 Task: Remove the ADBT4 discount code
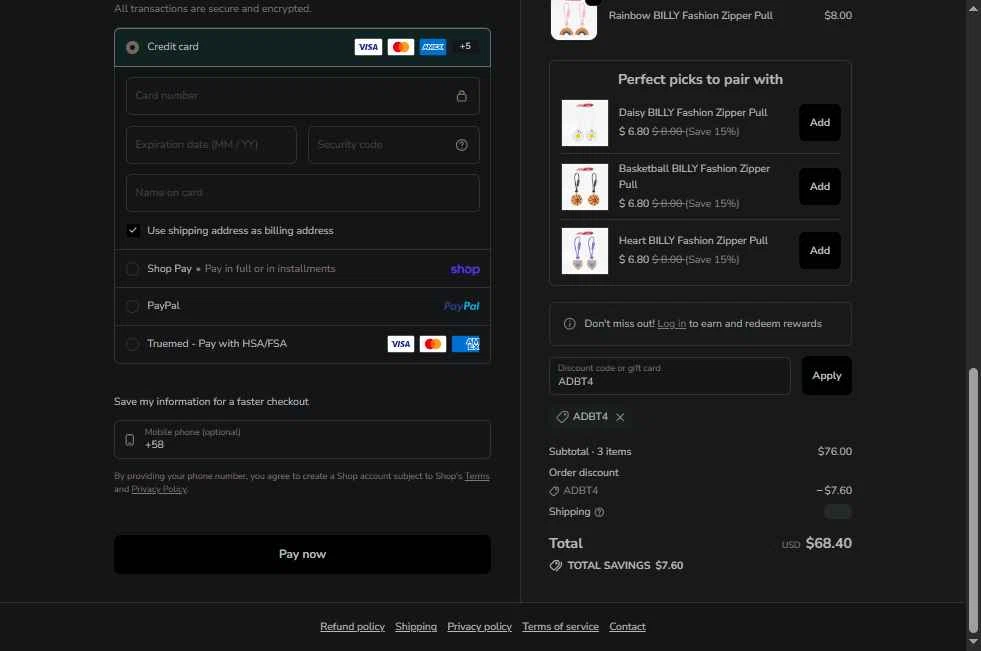coord(620,417)
